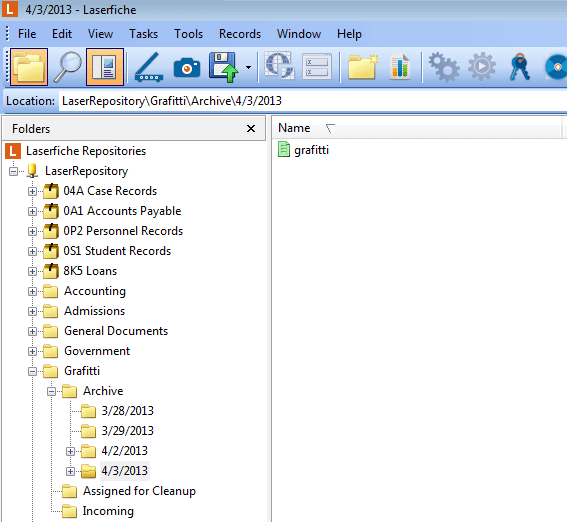Viewport: 567px width, 522px height.
Task: Select the 3/28/2013 folder
Action: pyautogui.click(x=127, y=411)
